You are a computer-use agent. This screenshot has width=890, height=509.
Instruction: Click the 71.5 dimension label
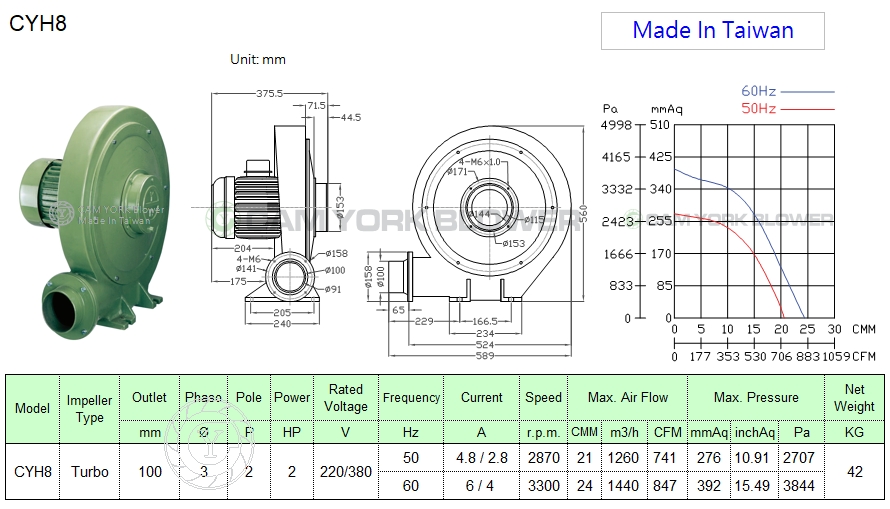click(317, 106)
